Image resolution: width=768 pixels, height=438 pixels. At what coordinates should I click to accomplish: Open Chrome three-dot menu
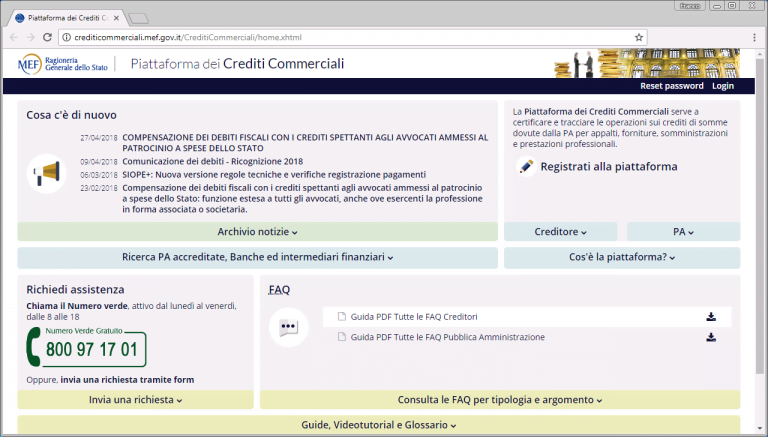coord(755,37)
